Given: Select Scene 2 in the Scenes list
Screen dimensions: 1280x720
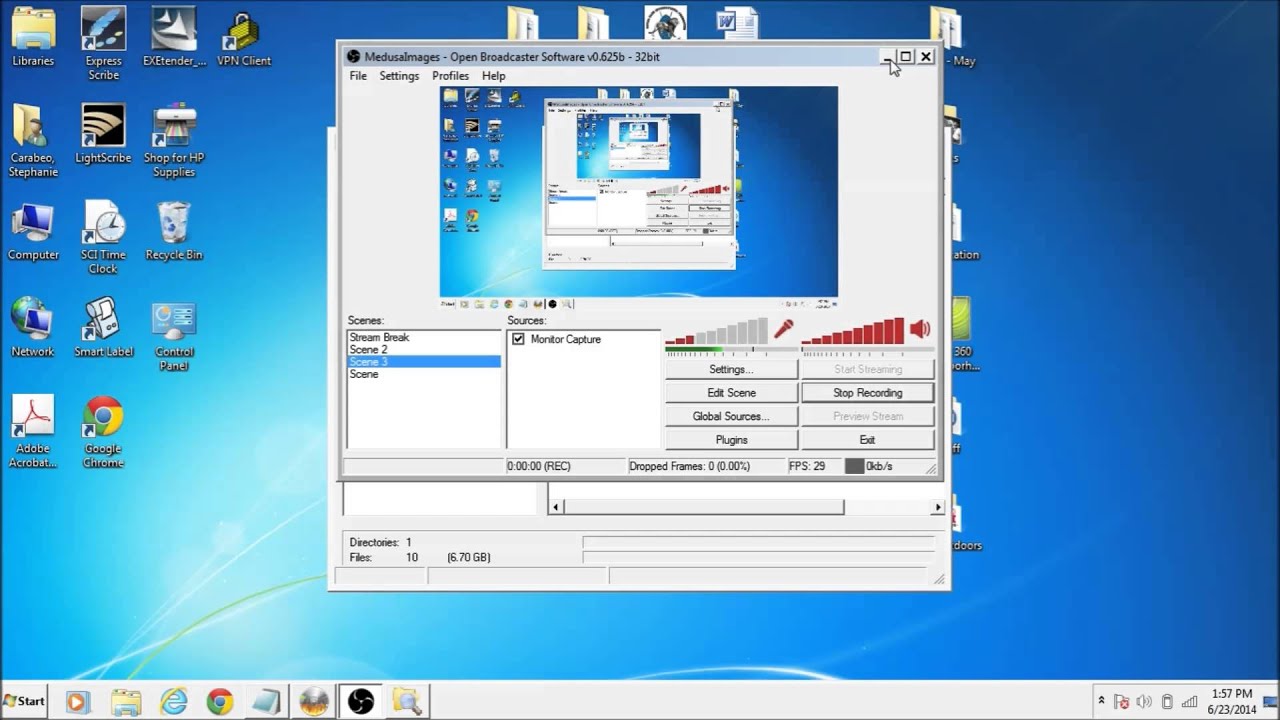Looking at the screenshot, I should click(424, 349).
